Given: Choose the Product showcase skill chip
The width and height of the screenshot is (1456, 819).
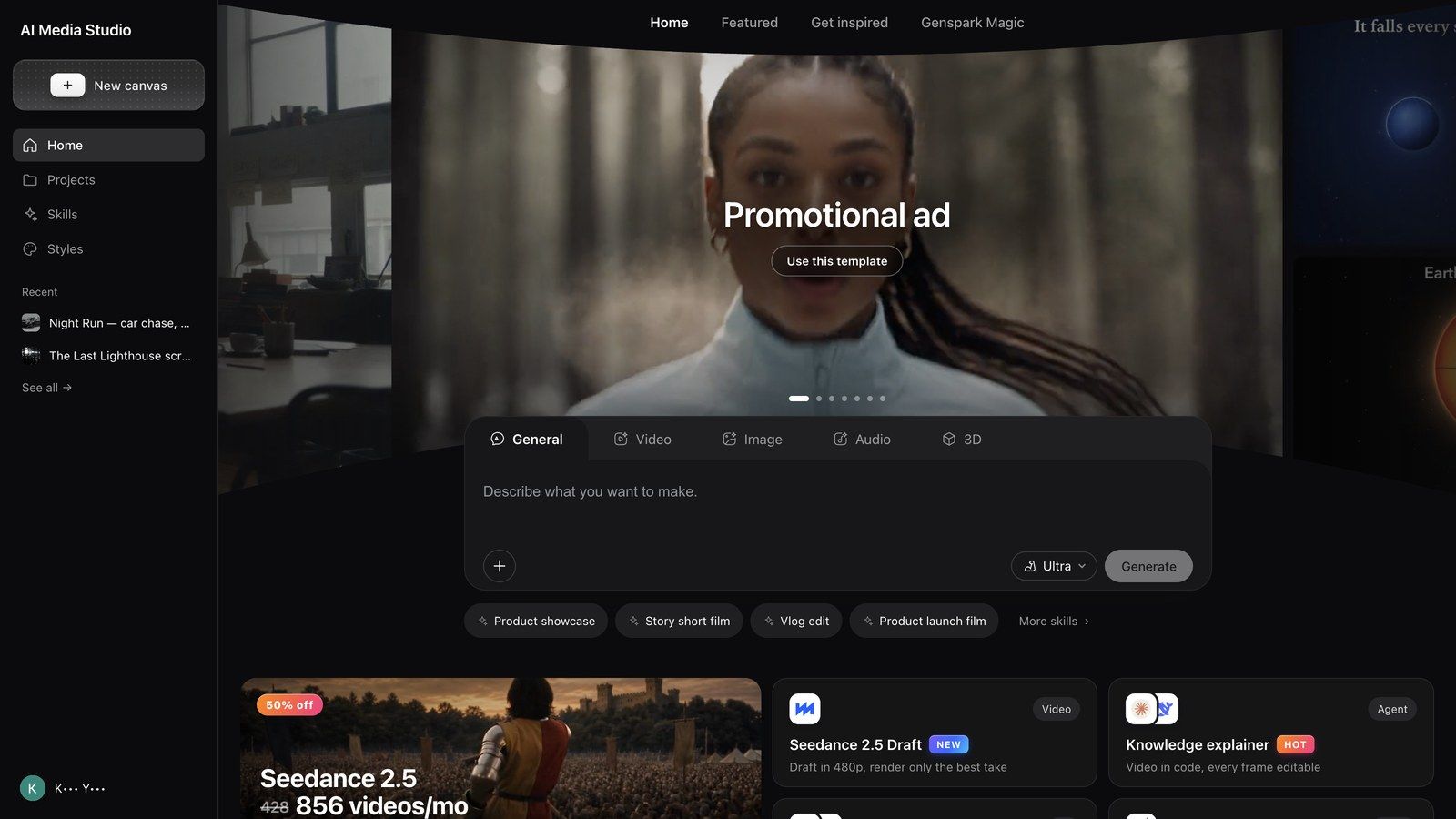Looking at the screenshot, I should [536, 622].
